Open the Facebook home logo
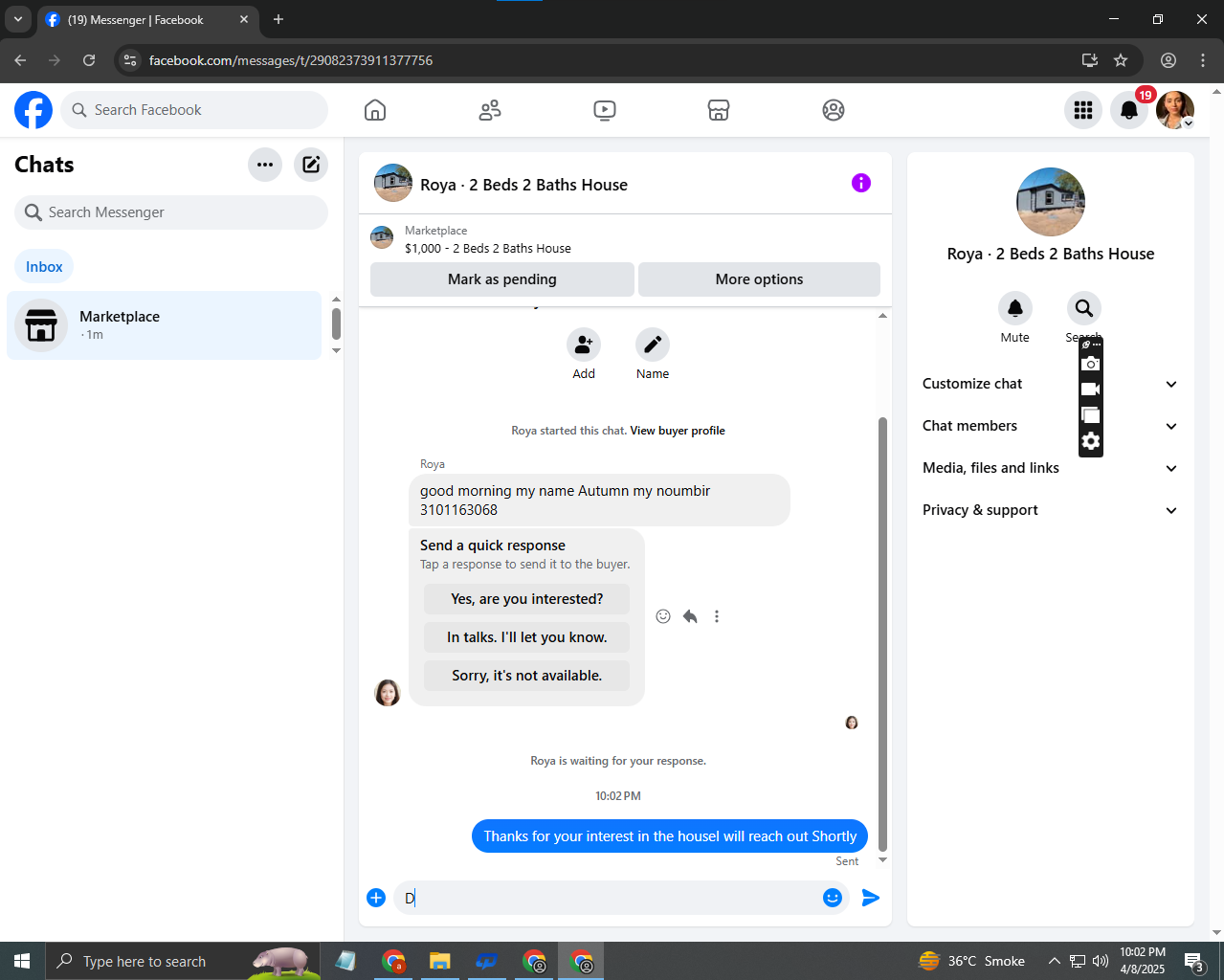The image size is (1224, 980). tap(33, 110)
